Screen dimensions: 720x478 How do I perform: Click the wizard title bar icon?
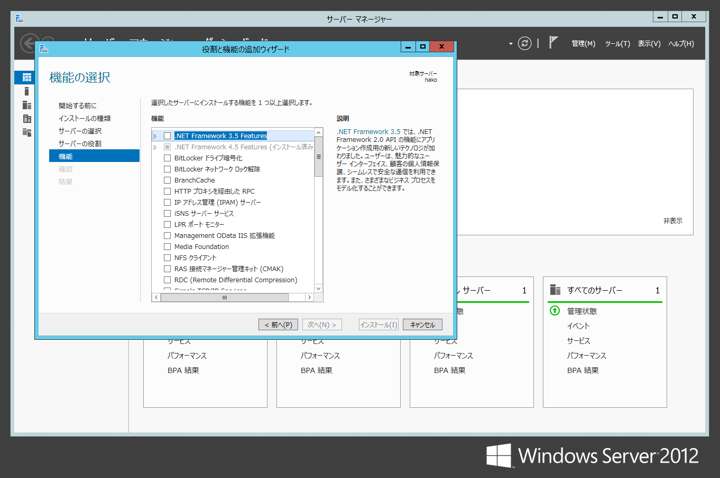coord(44,48)
